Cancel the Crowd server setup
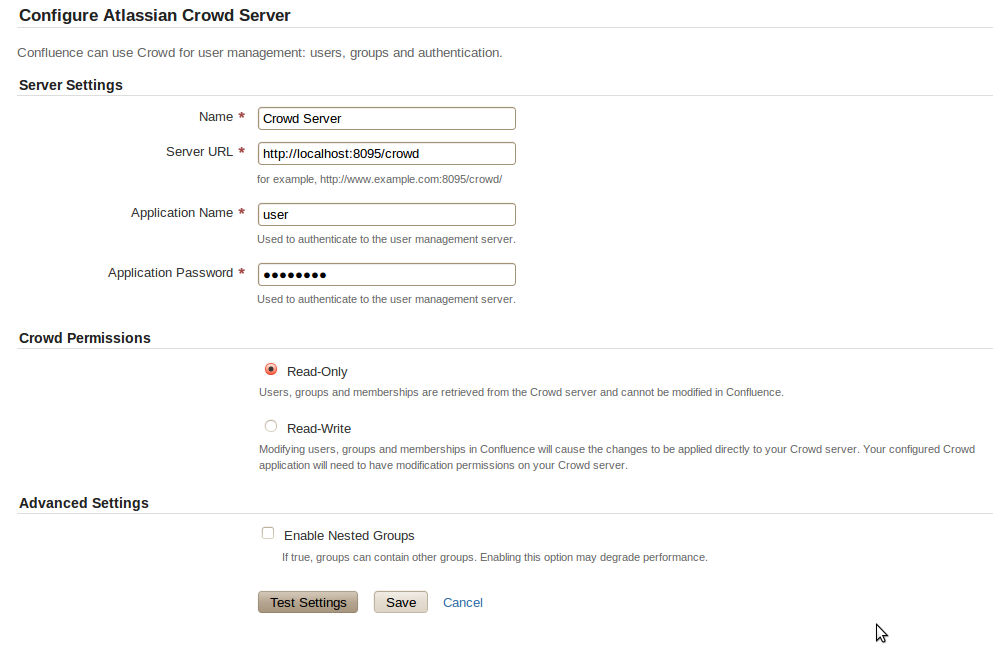 pyautogui.click(x=462, y=603)
